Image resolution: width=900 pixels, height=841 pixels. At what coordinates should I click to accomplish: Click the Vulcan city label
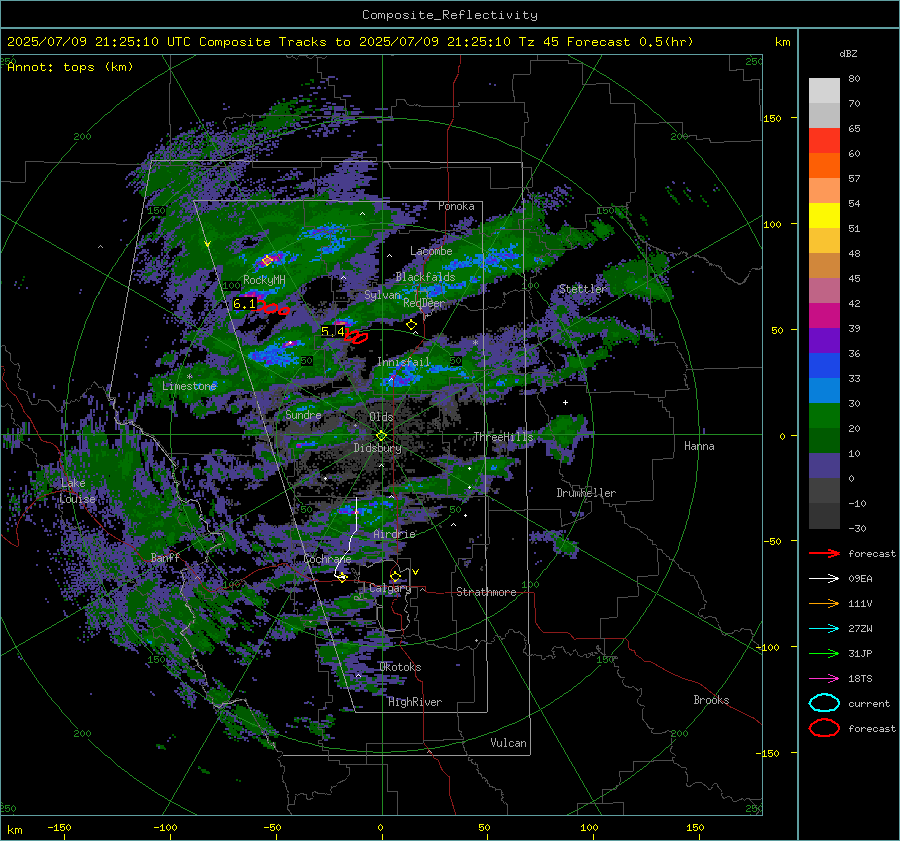pos(508,743)
